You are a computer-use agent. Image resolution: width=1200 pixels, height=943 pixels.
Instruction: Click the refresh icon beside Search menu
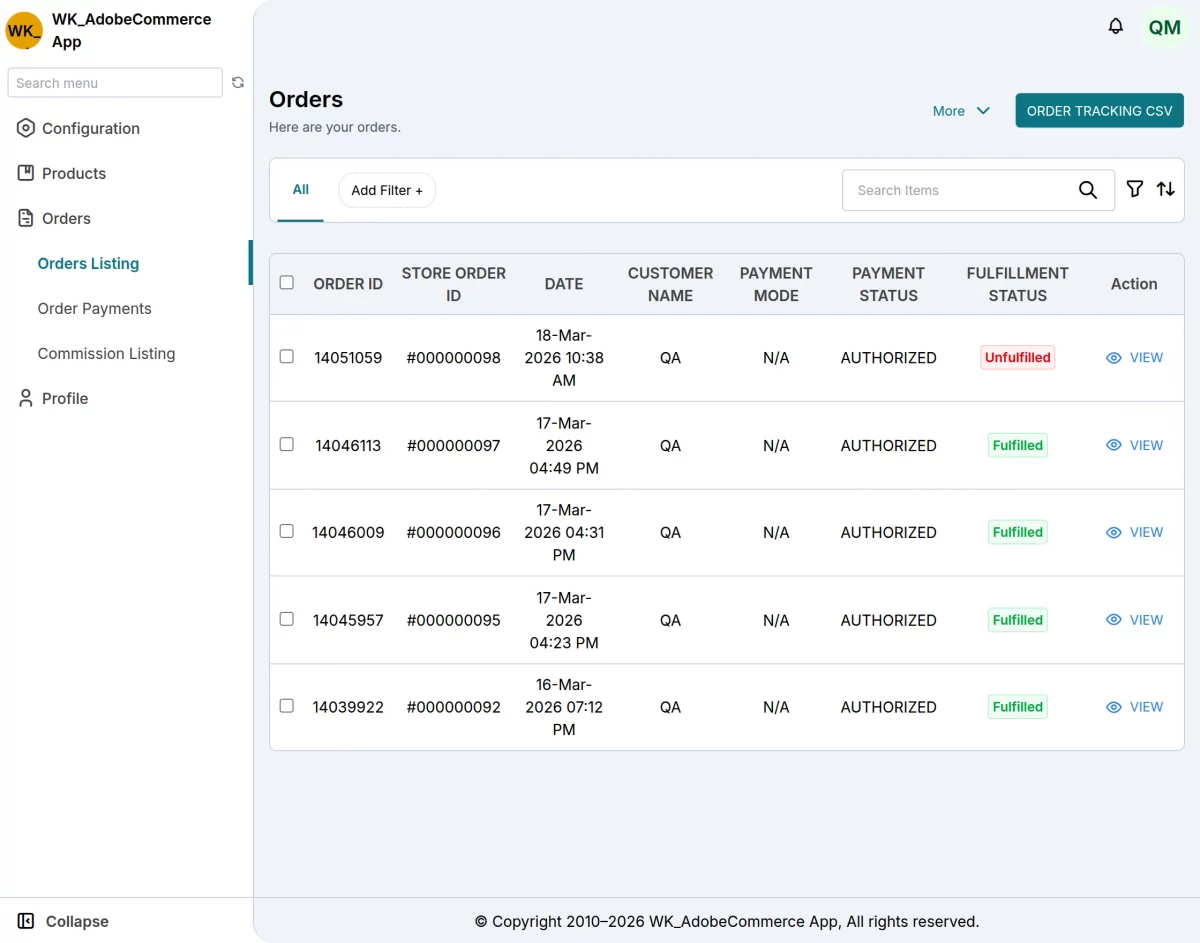click(x=238, y=83)
